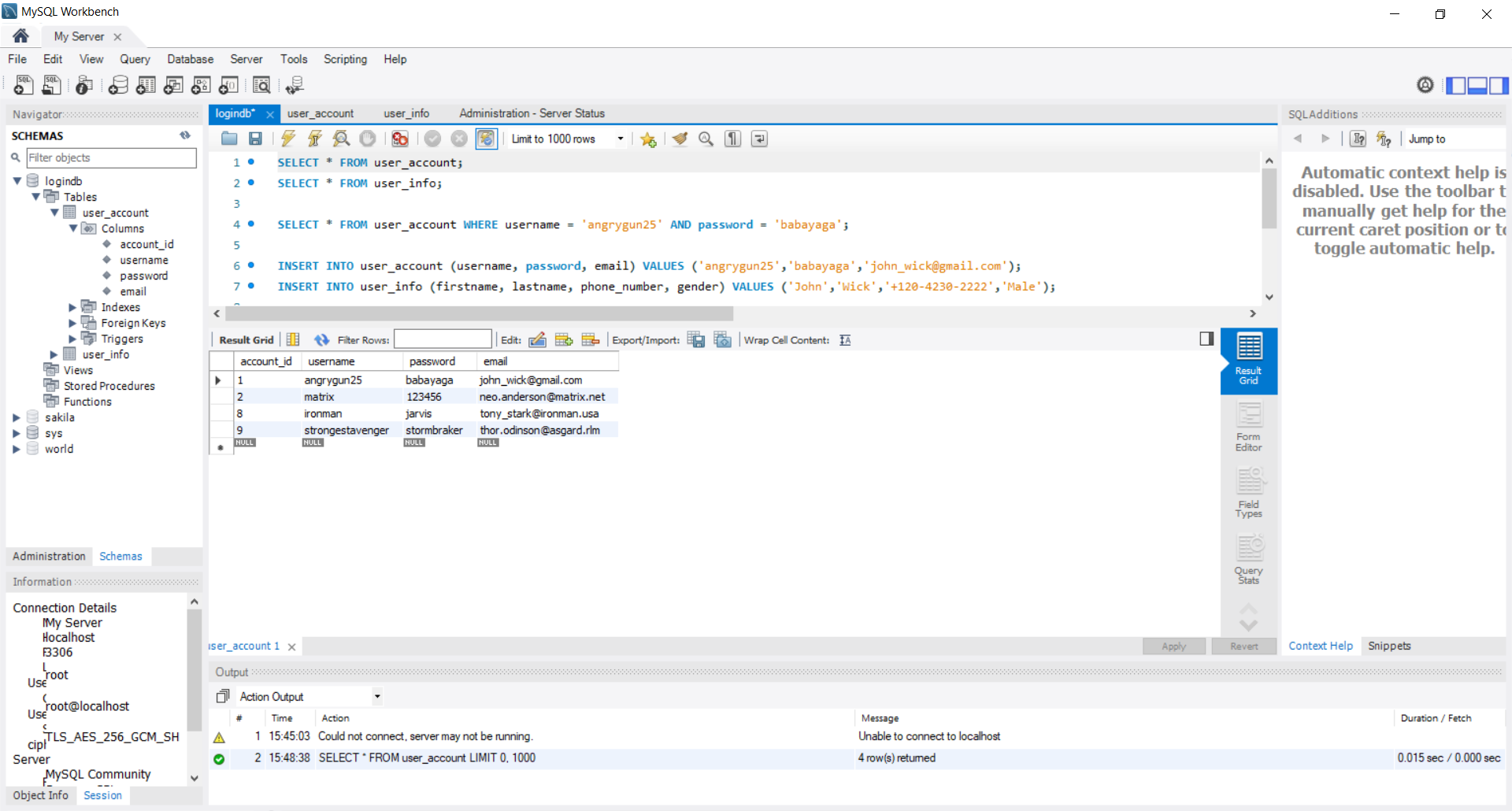
Task: Execute the SQL script with lightning icon
Action: (288, 139)
